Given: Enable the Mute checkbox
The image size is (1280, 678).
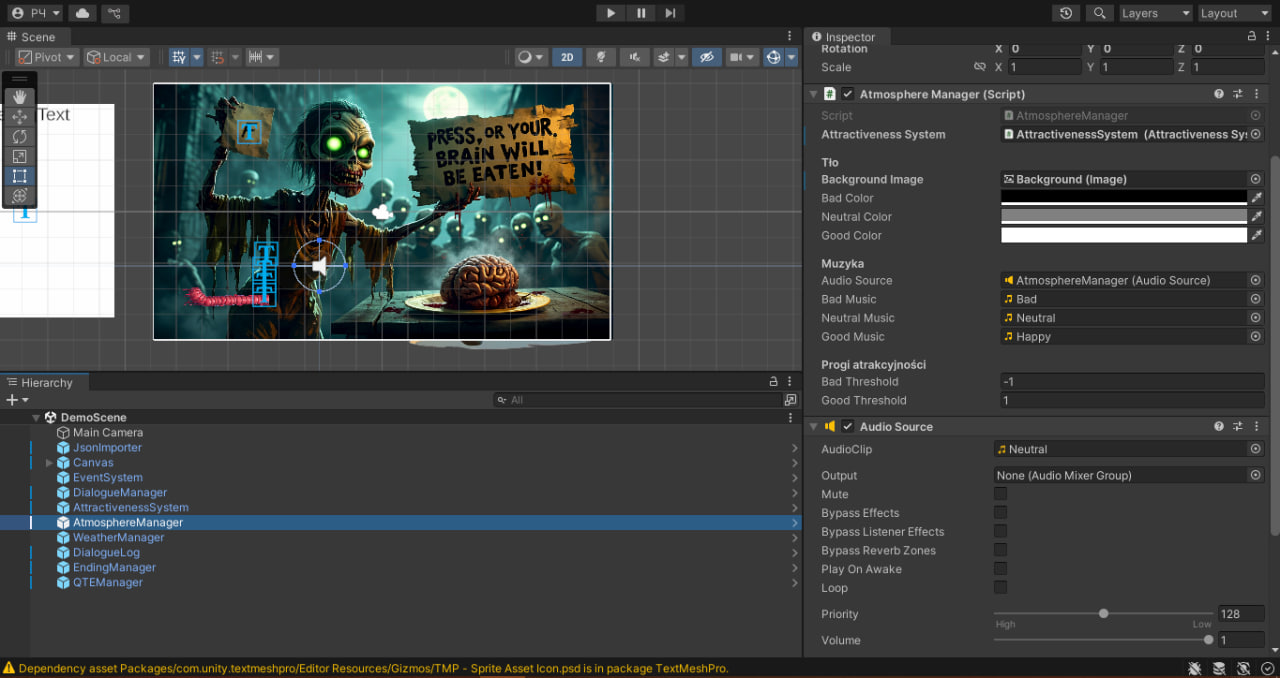Looking at the screenshot, I should click(x=1000, y=494).
